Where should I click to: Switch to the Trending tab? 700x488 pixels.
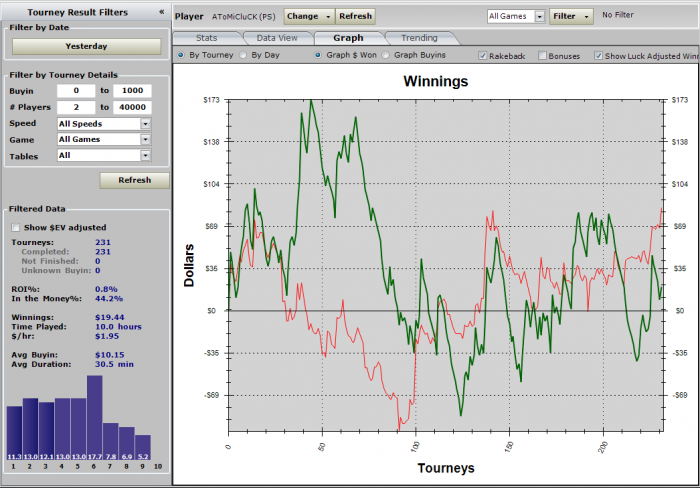[419, 38]
